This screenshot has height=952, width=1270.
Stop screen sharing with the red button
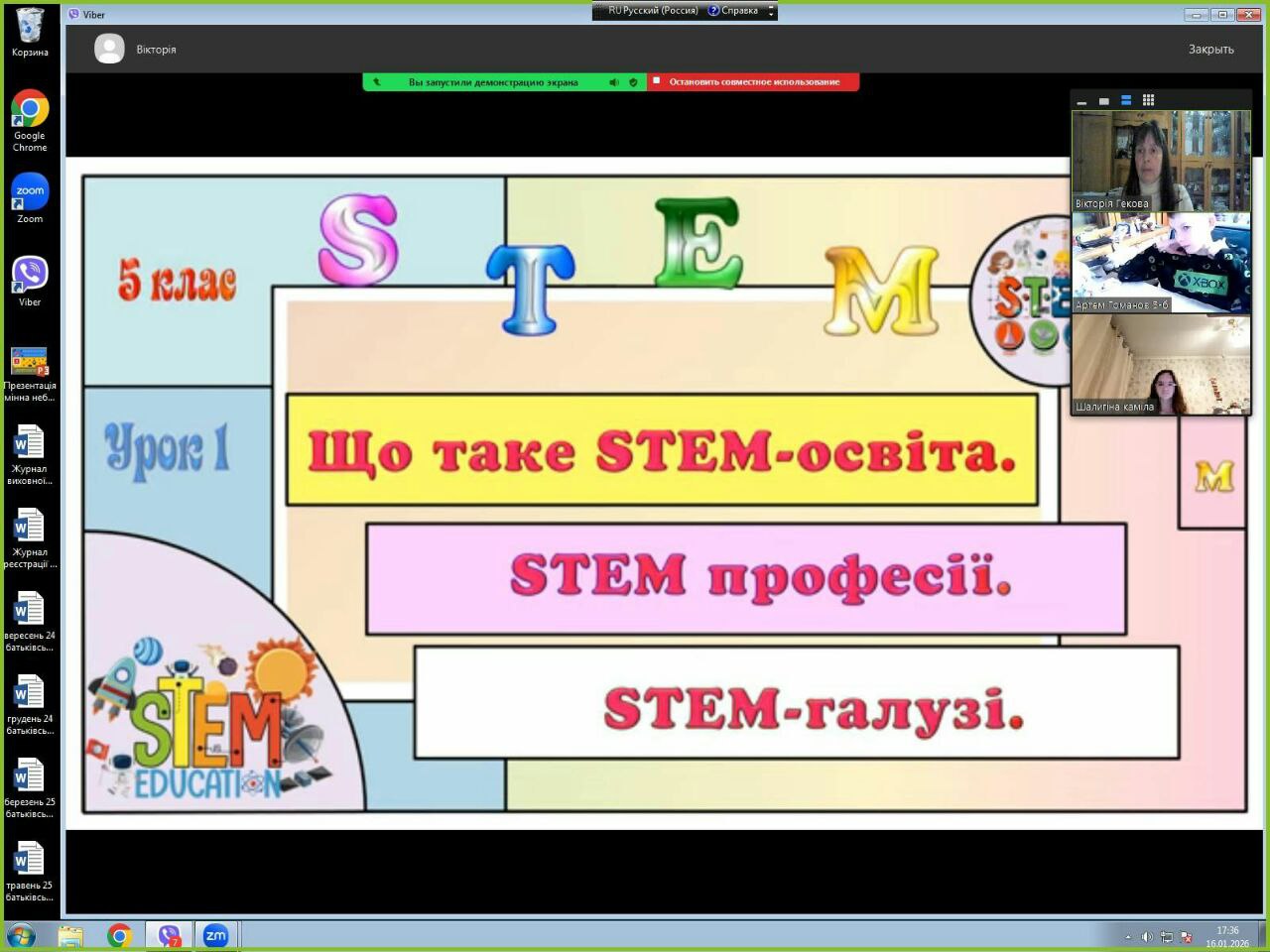pyautogui.click(x=753, y=82)
